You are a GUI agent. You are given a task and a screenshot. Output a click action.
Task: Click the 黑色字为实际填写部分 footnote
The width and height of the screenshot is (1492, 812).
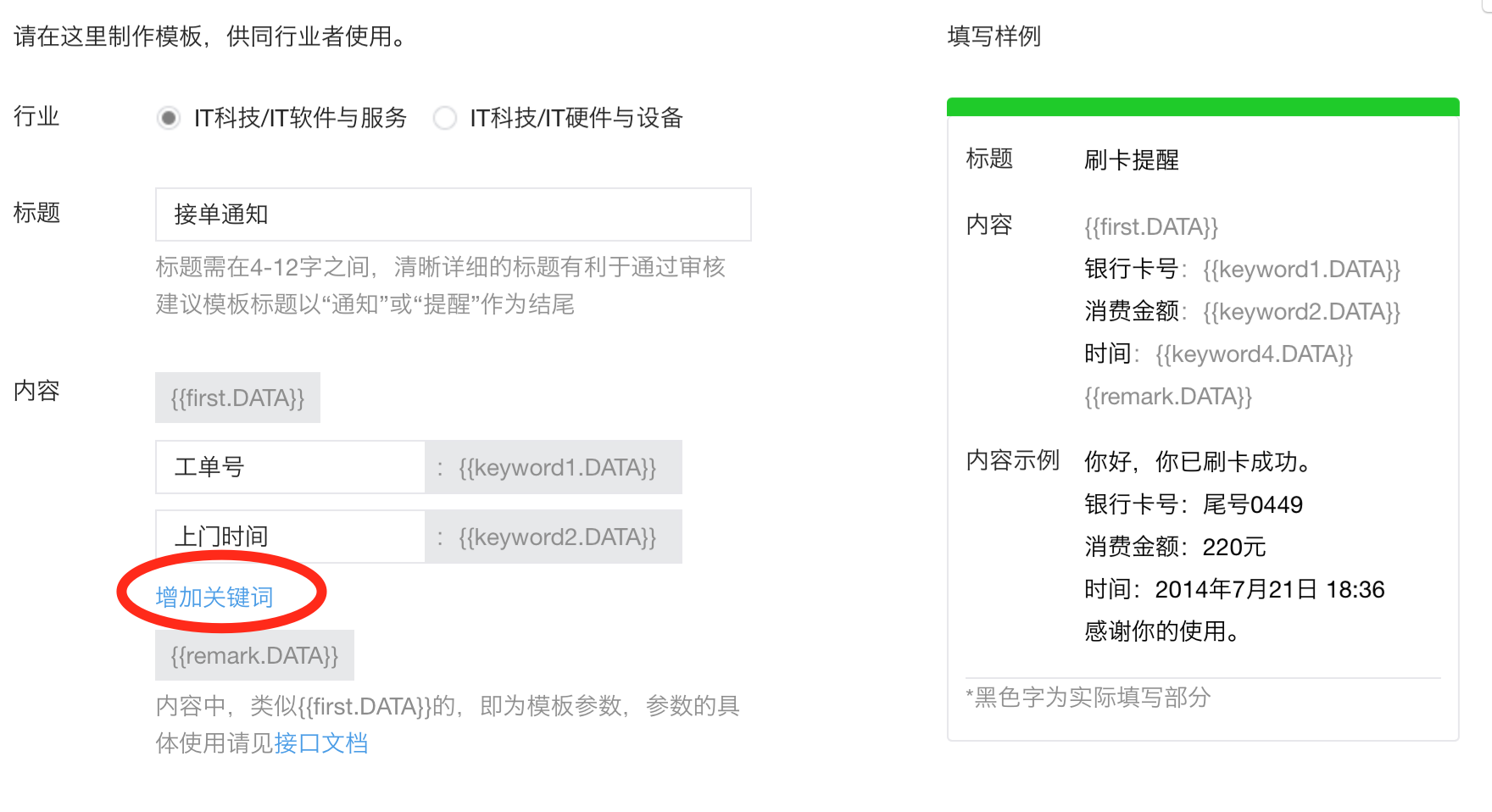click(x=1088, y=698)
